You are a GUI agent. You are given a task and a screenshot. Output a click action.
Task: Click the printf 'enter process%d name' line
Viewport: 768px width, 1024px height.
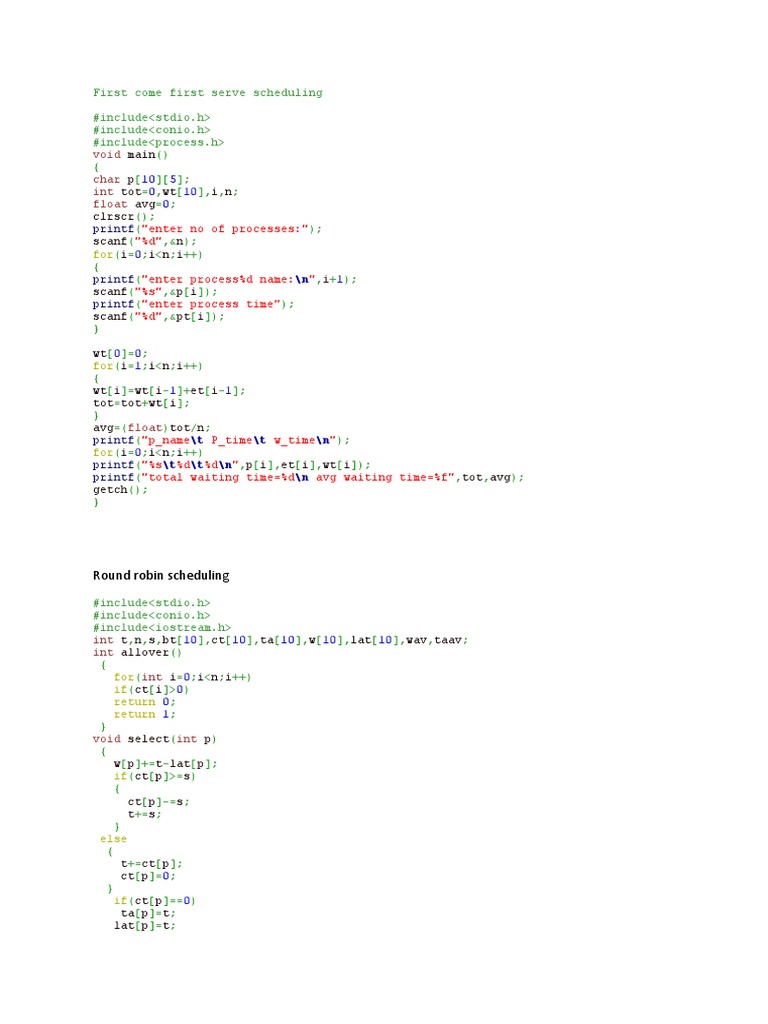[225, 280]
